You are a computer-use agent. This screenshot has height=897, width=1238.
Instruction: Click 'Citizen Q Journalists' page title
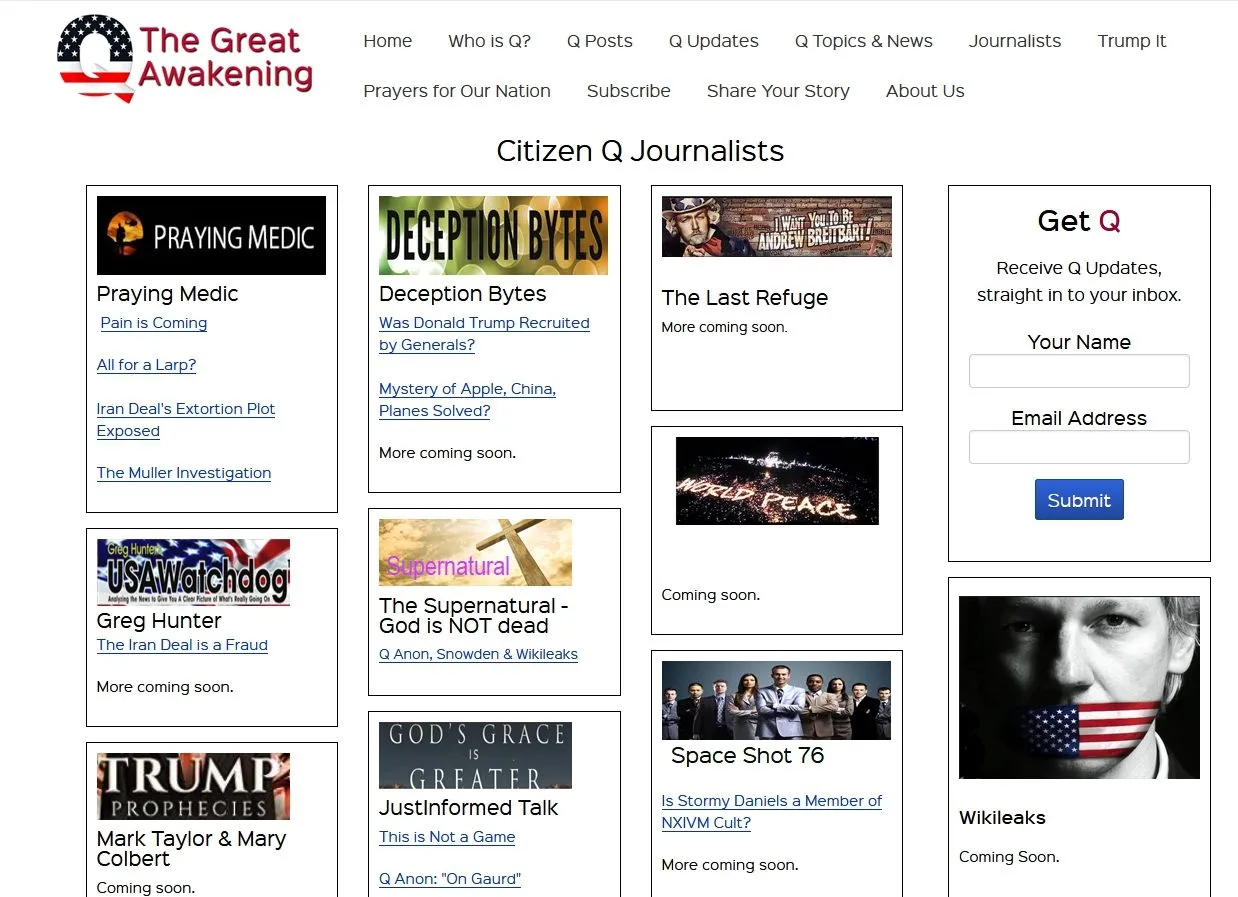[x=640, y=151]
